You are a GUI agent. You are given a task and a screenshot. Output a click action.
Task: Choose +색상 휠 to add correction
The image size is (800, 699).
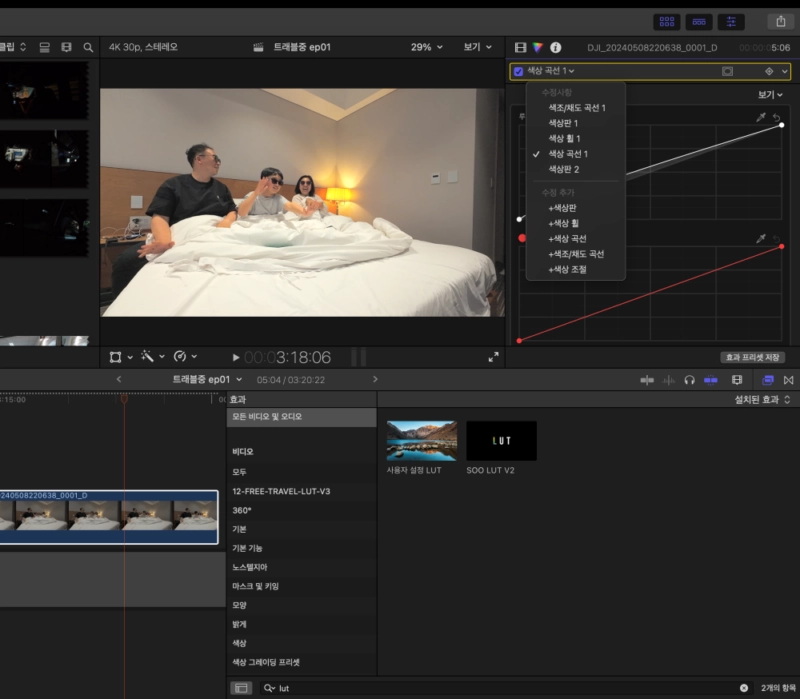point(564,223)
